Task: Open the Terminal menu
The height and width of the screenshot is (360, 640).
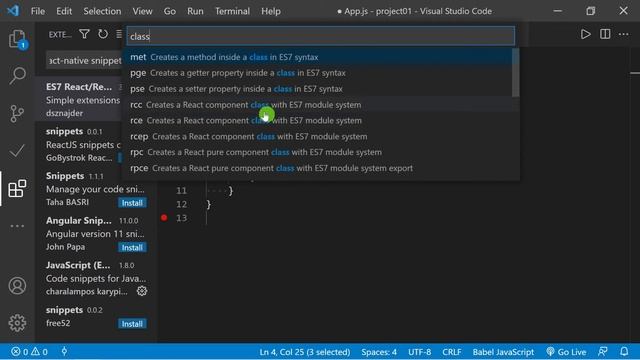Action: tap(232, 11)
